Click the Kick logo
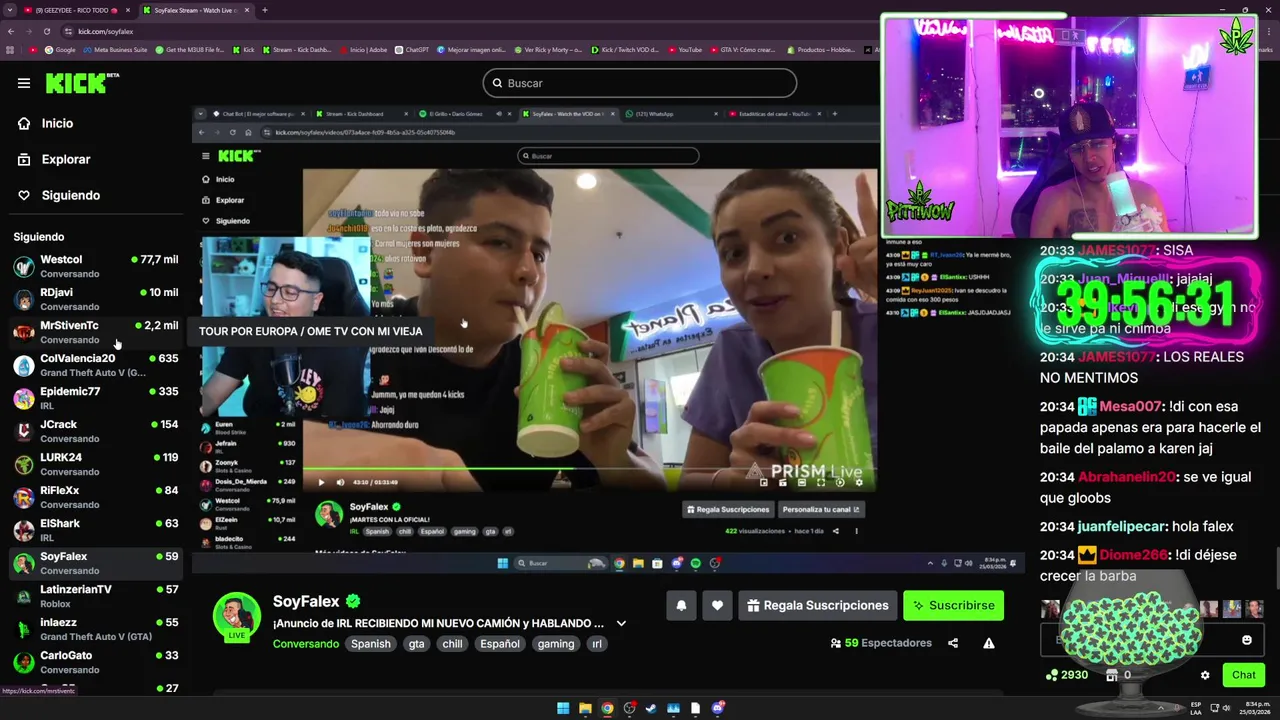The height and width of the screenshot is (720, 1280). (82, 83)
